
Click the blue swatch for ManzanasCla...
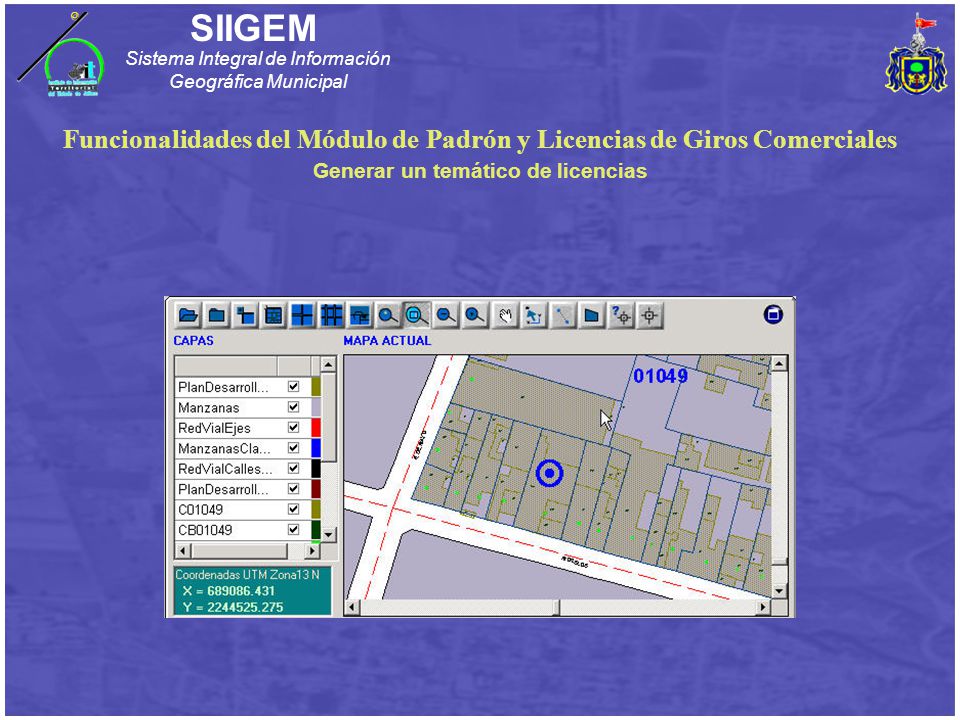[x=316, y=448]
